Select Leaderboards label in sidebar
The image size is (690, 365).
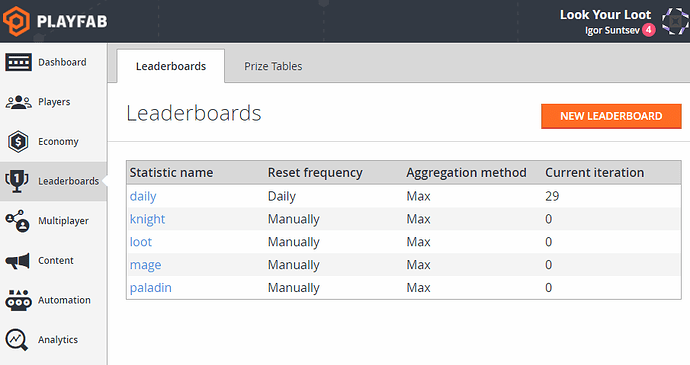pyautogui.click(x=68, y=181)
